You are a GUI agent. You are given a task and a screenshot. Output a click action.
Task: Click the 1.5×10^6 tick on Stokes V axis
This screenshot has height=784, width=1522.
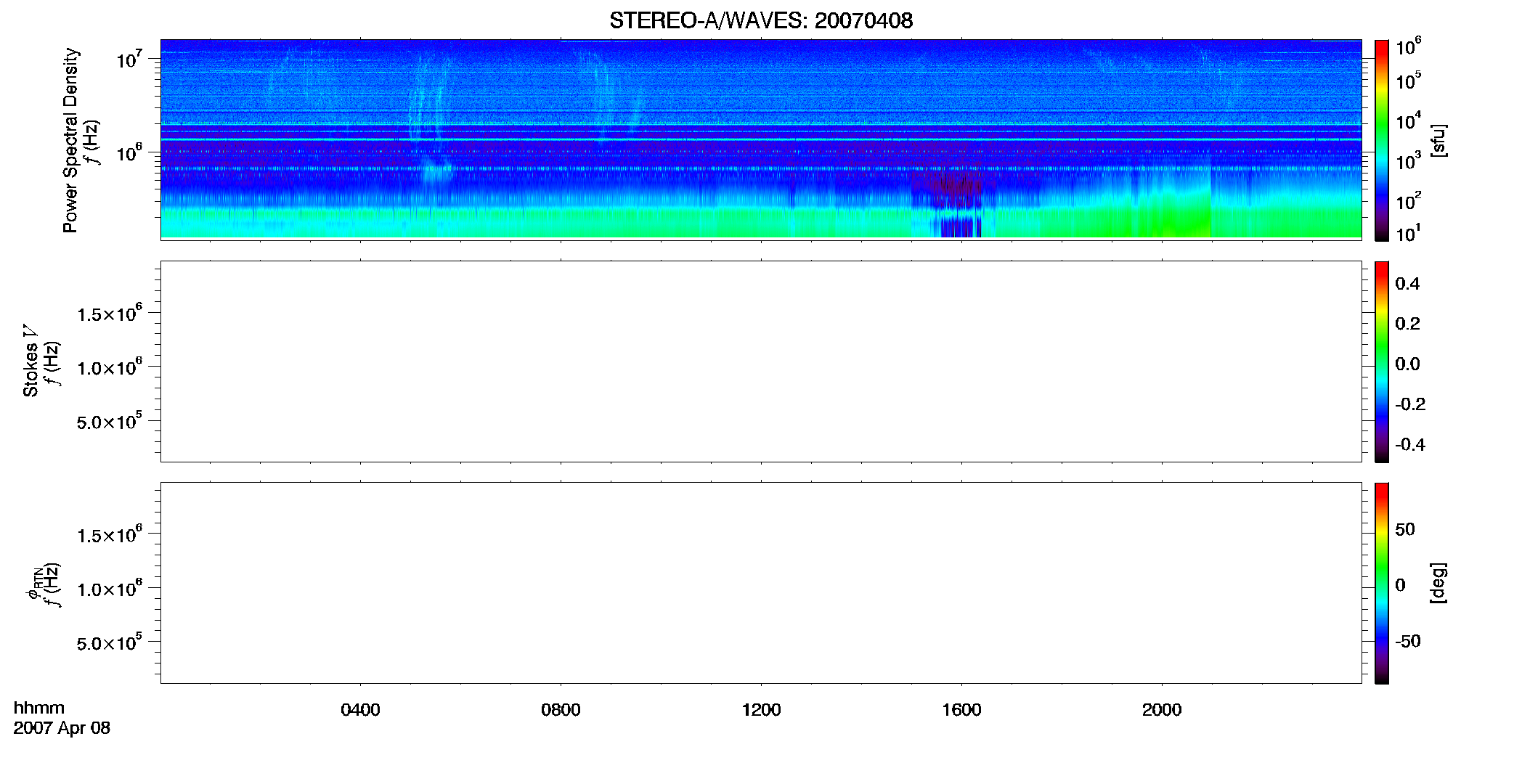coord(110,314)
